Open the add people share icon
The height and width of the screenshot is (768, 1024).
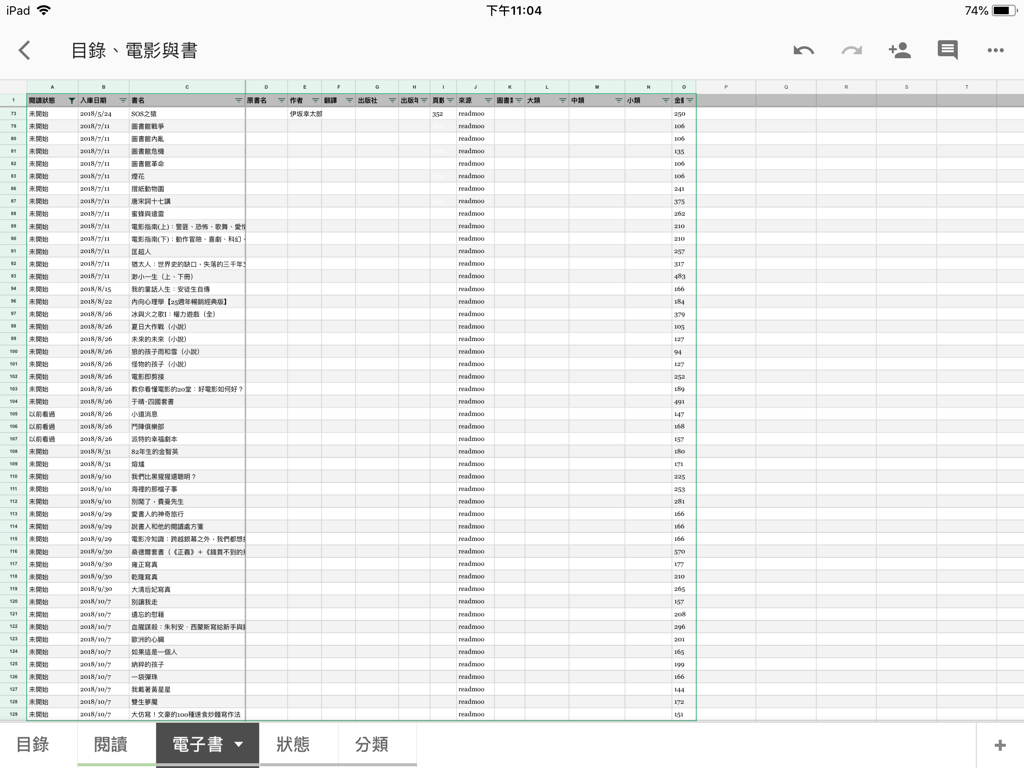click(x=899, y=50)
